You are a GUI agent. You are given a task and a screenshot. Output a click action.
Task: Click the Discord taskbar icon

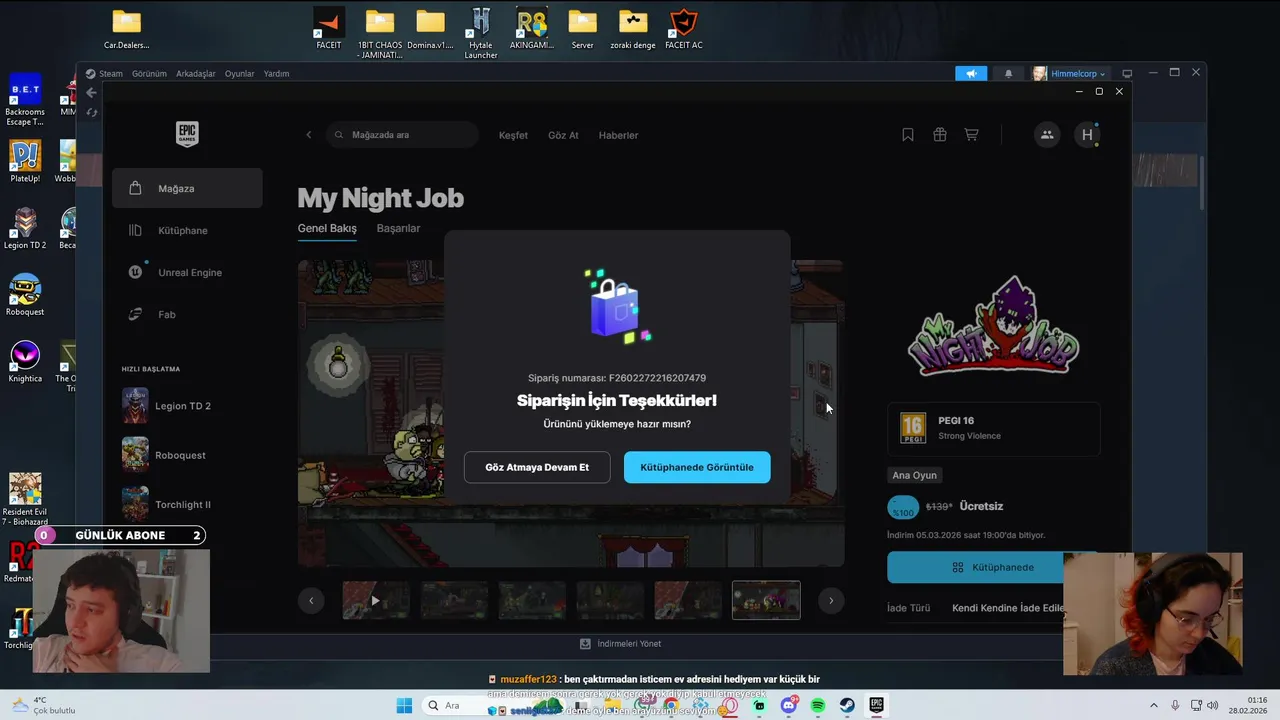point(789,705)
